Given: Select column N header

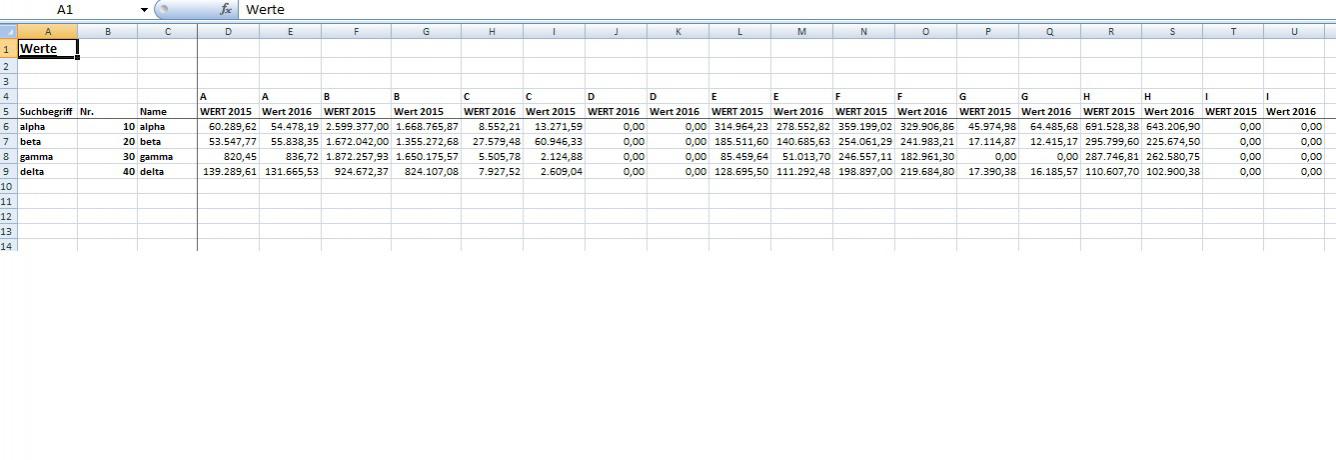Looking at the screenshot, I should 864,32.
